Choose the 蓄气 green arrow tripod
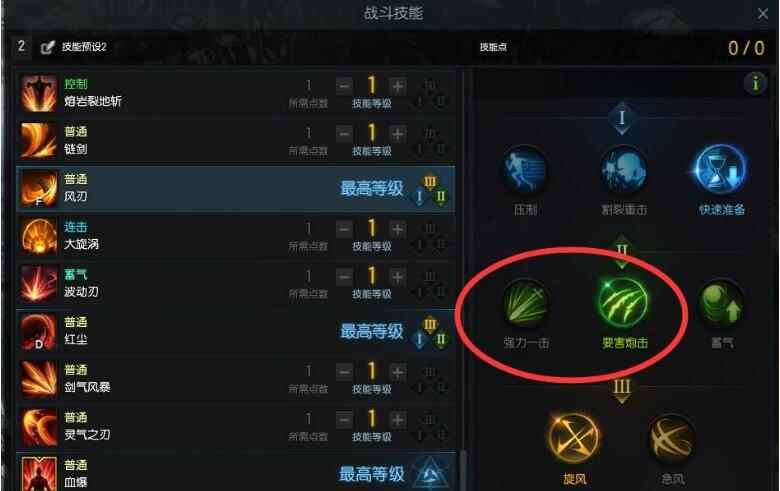The width and height of the screenshot is (780, 491). click(721, 302)
